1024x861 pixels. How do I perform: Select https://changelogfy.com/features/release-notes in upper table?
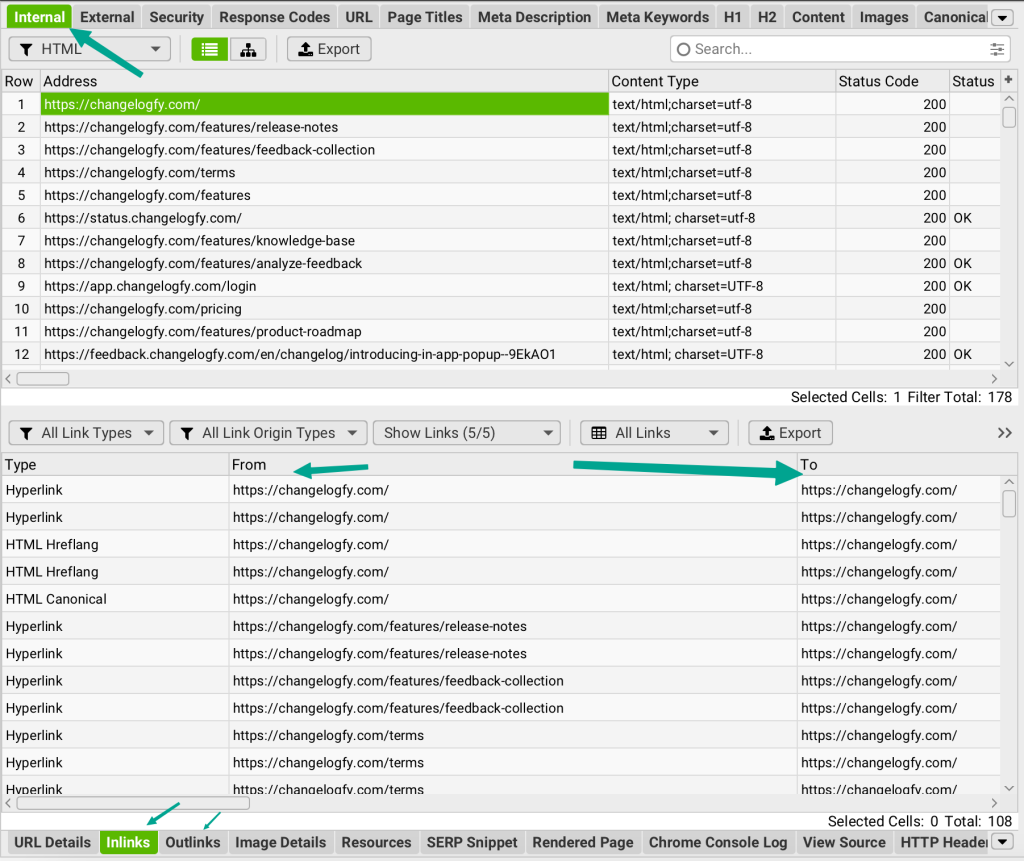point(325,127)
